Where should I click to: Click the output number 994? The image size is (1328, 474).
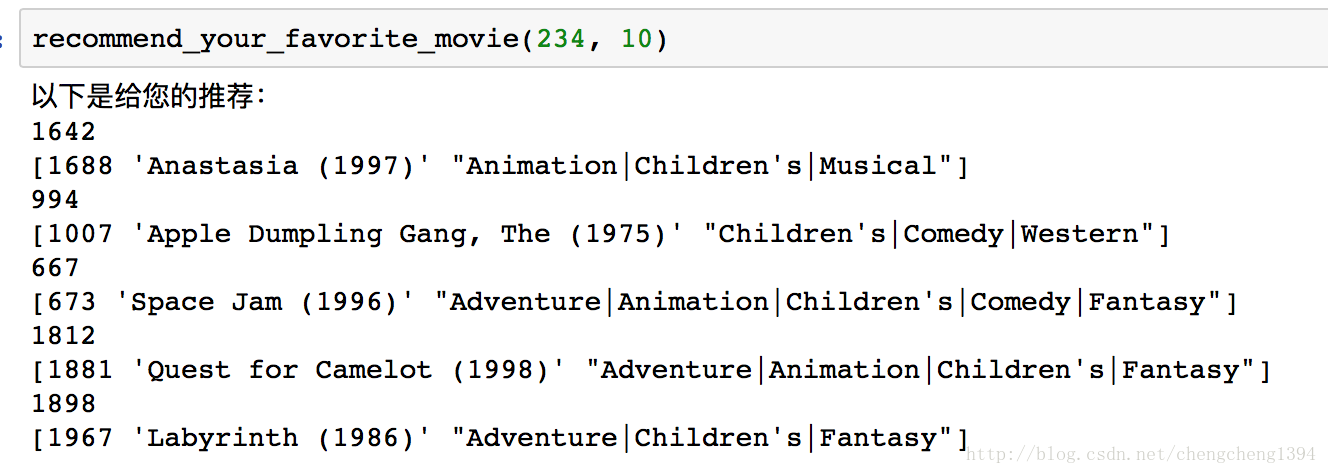click(56, 200)
